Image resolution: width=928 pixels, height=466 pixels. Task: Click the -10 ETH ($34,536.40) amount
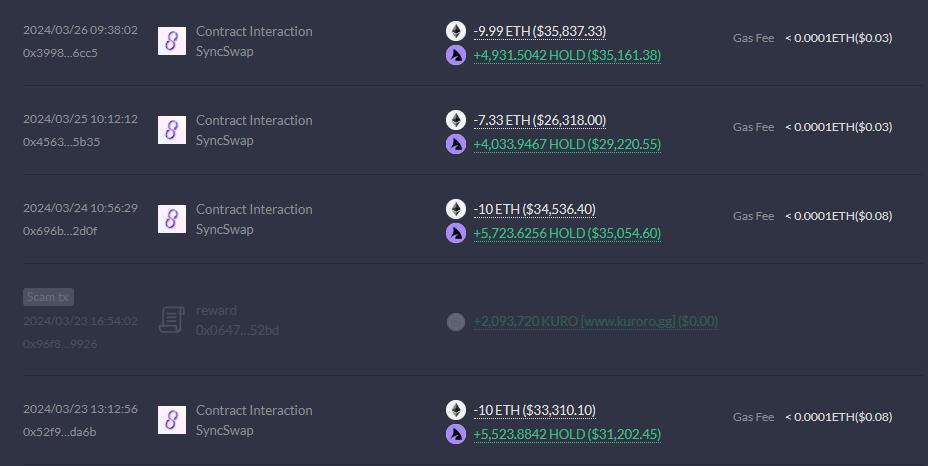coord(534,209)
